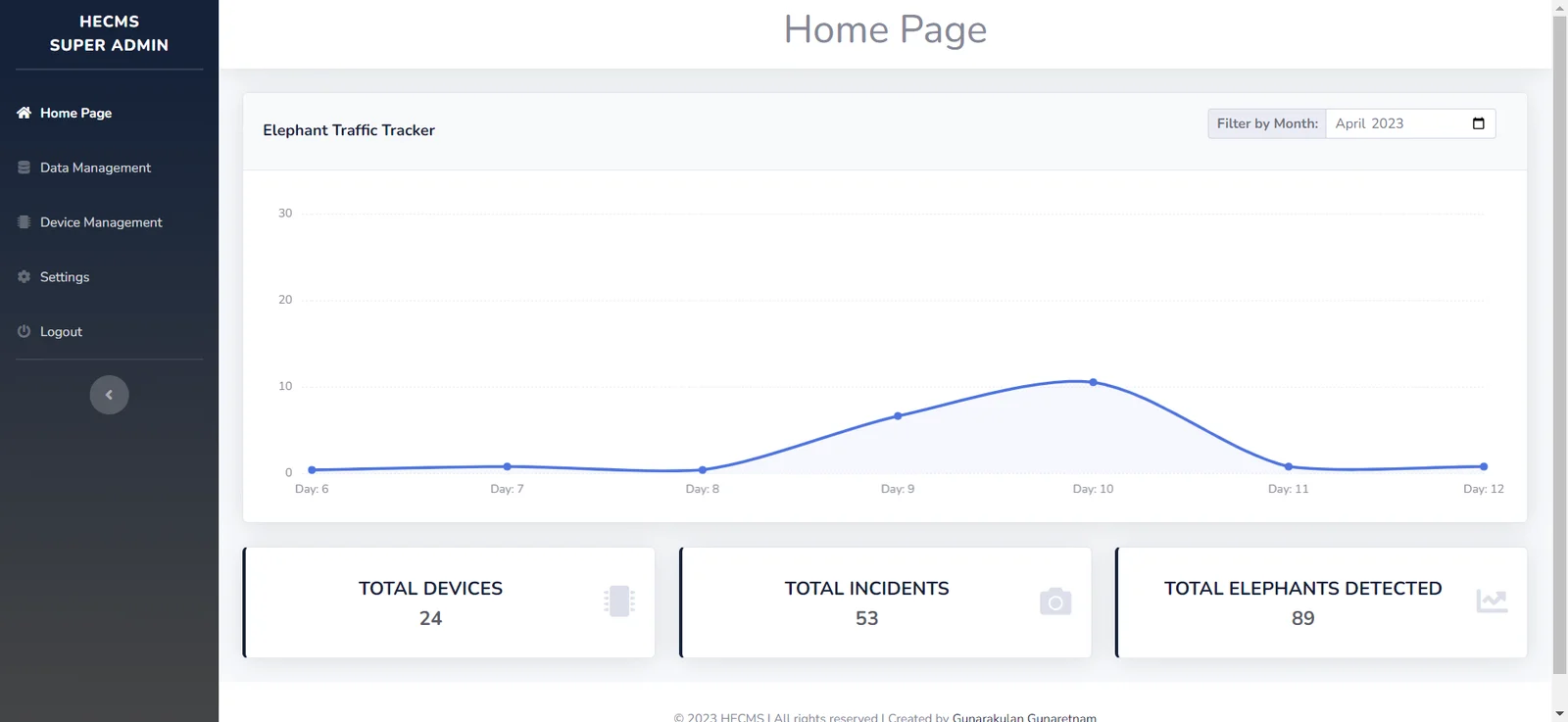Click the Data Management database icon
The height and width of the screenshot is (722, 1568).
[x=24, y=168]
